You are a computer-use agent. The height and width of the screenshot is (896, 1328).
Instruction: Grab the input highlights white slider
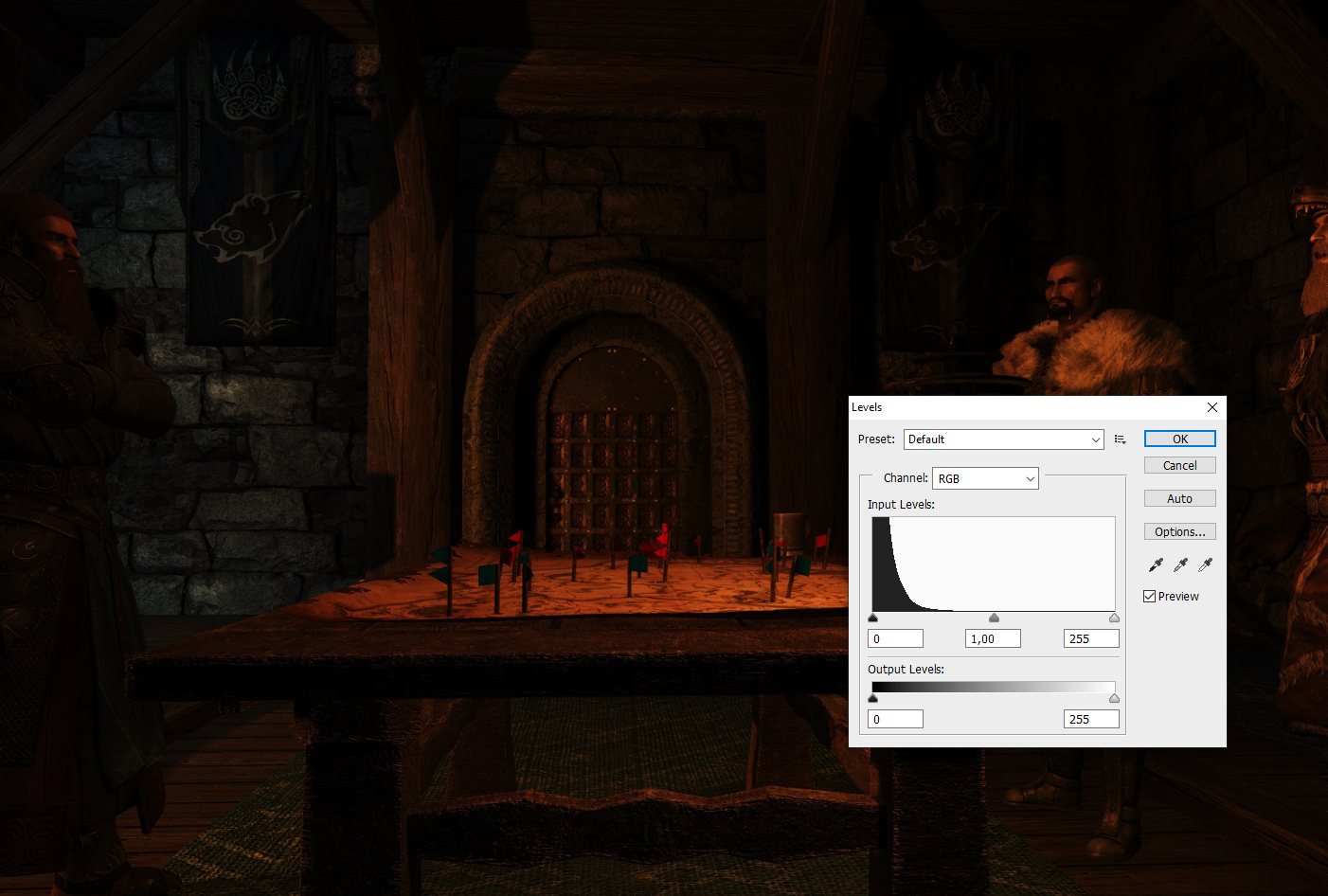point(1114,618)
